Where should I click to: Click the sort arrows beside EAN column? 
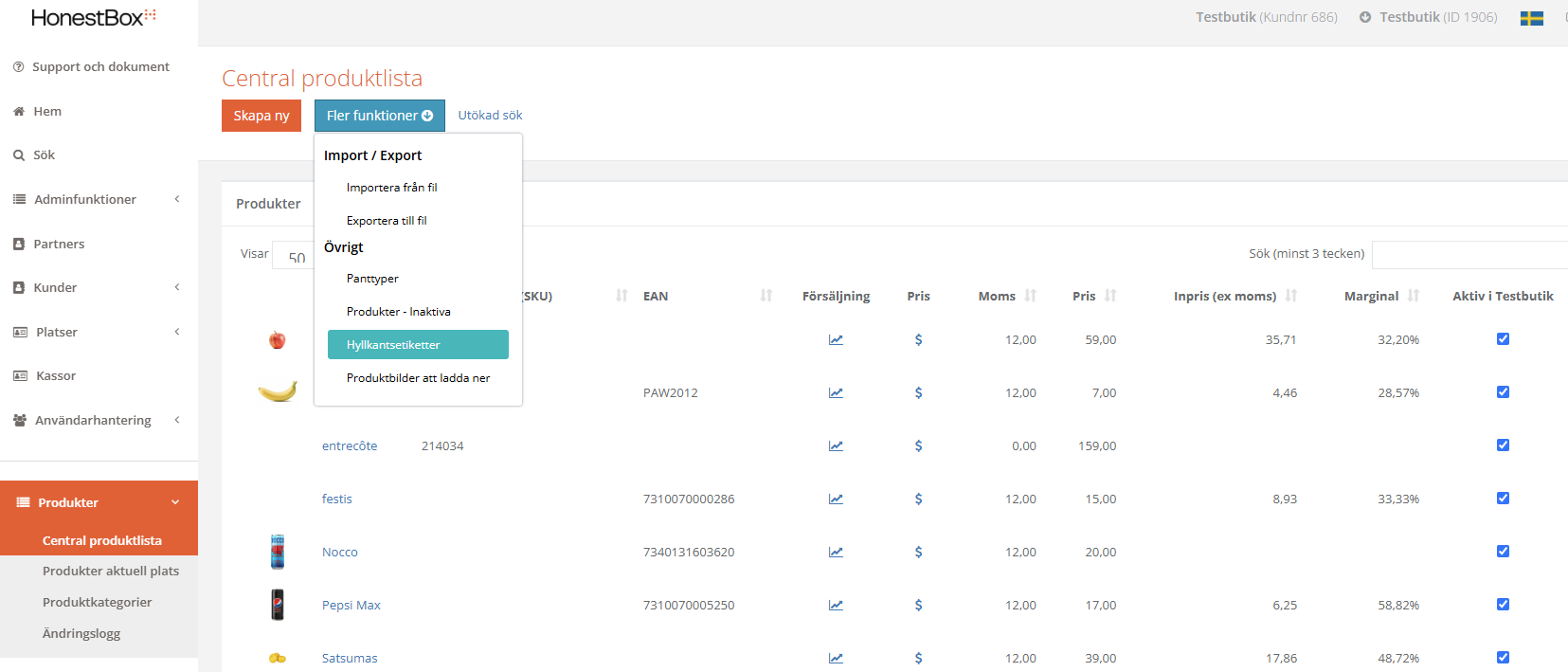[766, 296]
